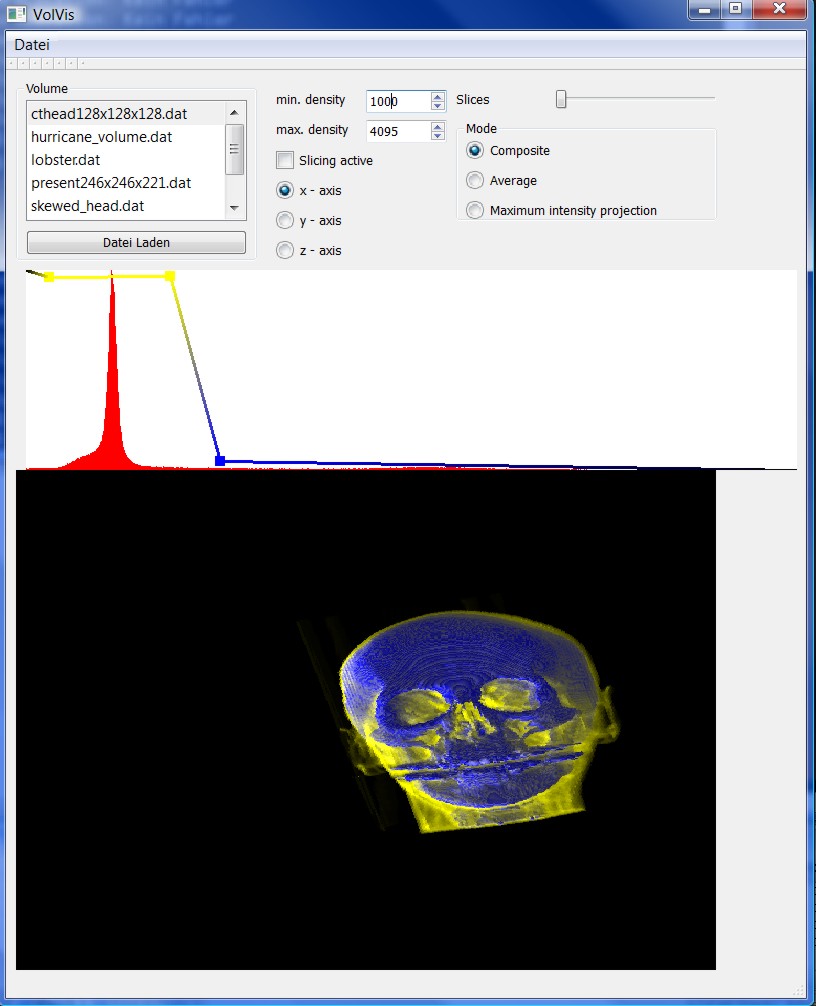816x1006 pixels.
Task: Click the blue transfer function control point
Action: pos(220,461)
